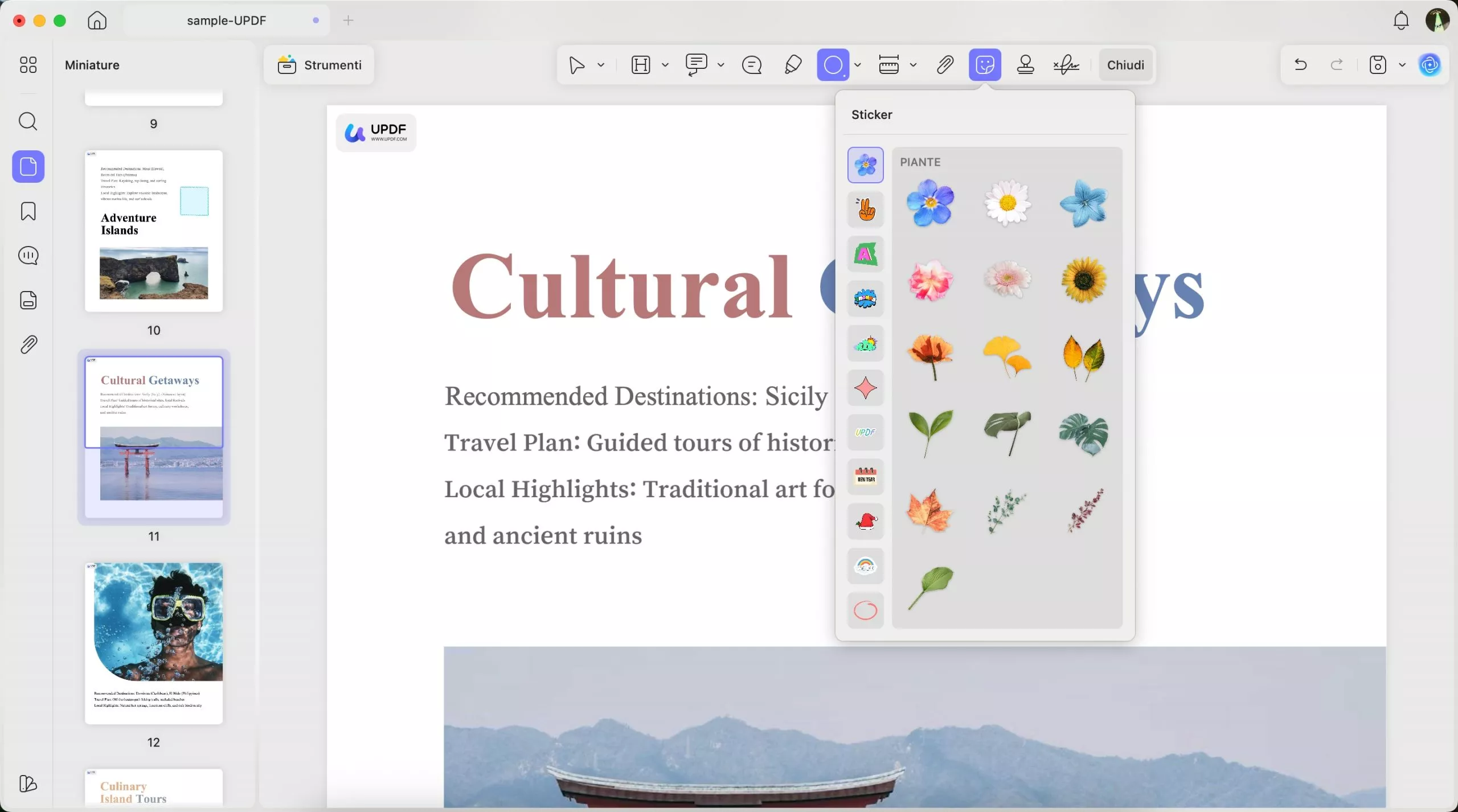Activate the rainbow sticker category
1458x812 pixels.
pos(865,565)
